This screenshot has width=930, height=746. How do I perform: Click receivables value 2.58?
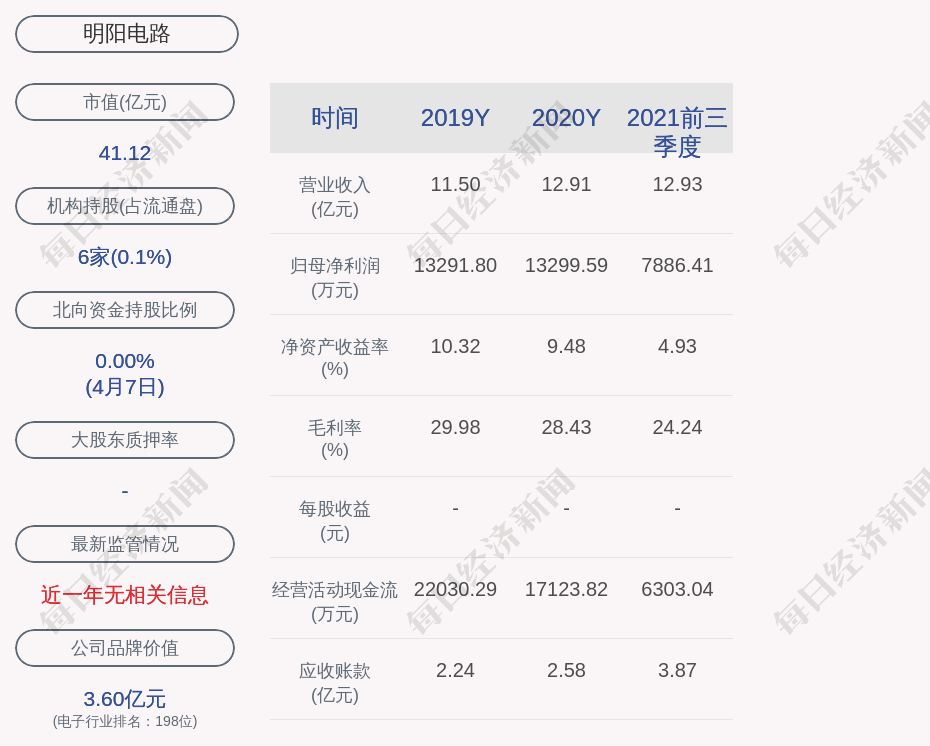pyautogui.click(x=566, y=670)
